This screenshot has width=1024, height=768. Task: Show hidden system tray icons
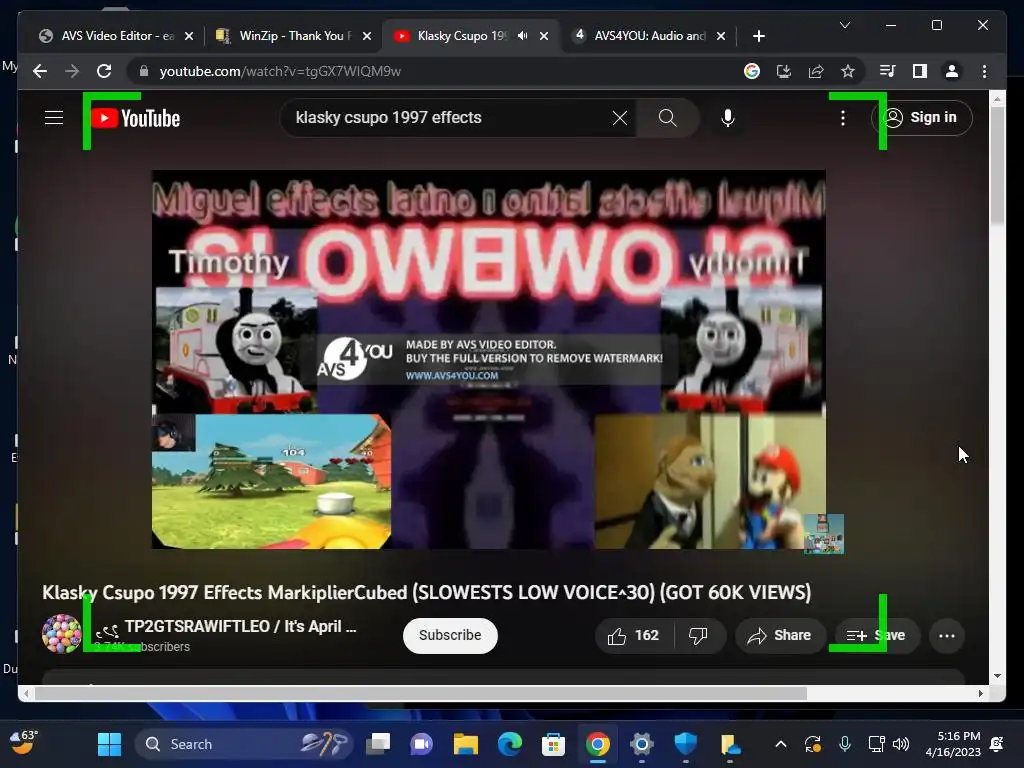780,744
